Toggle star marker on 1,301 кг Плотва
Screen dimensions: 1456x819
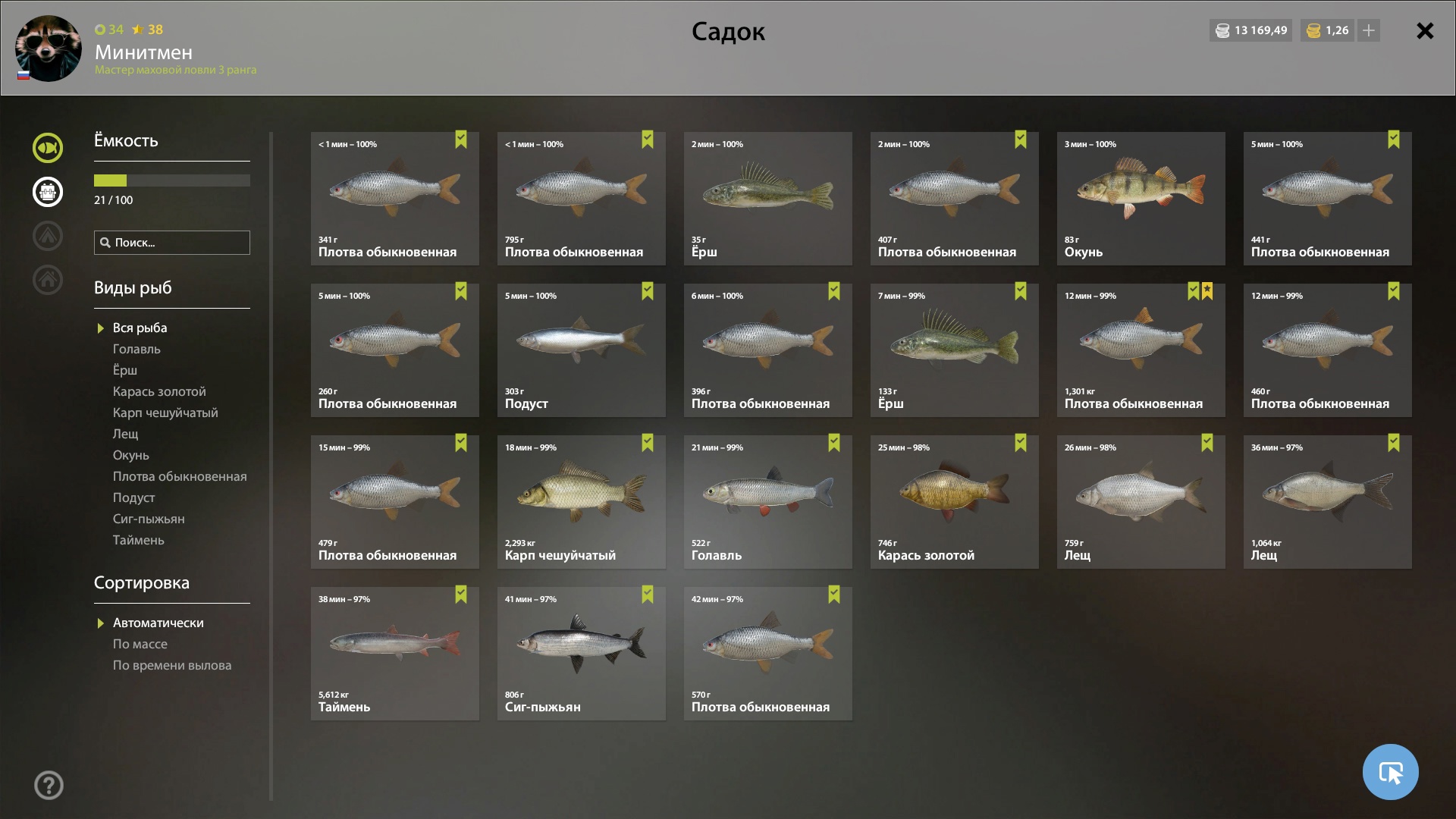click(1207, 291)
